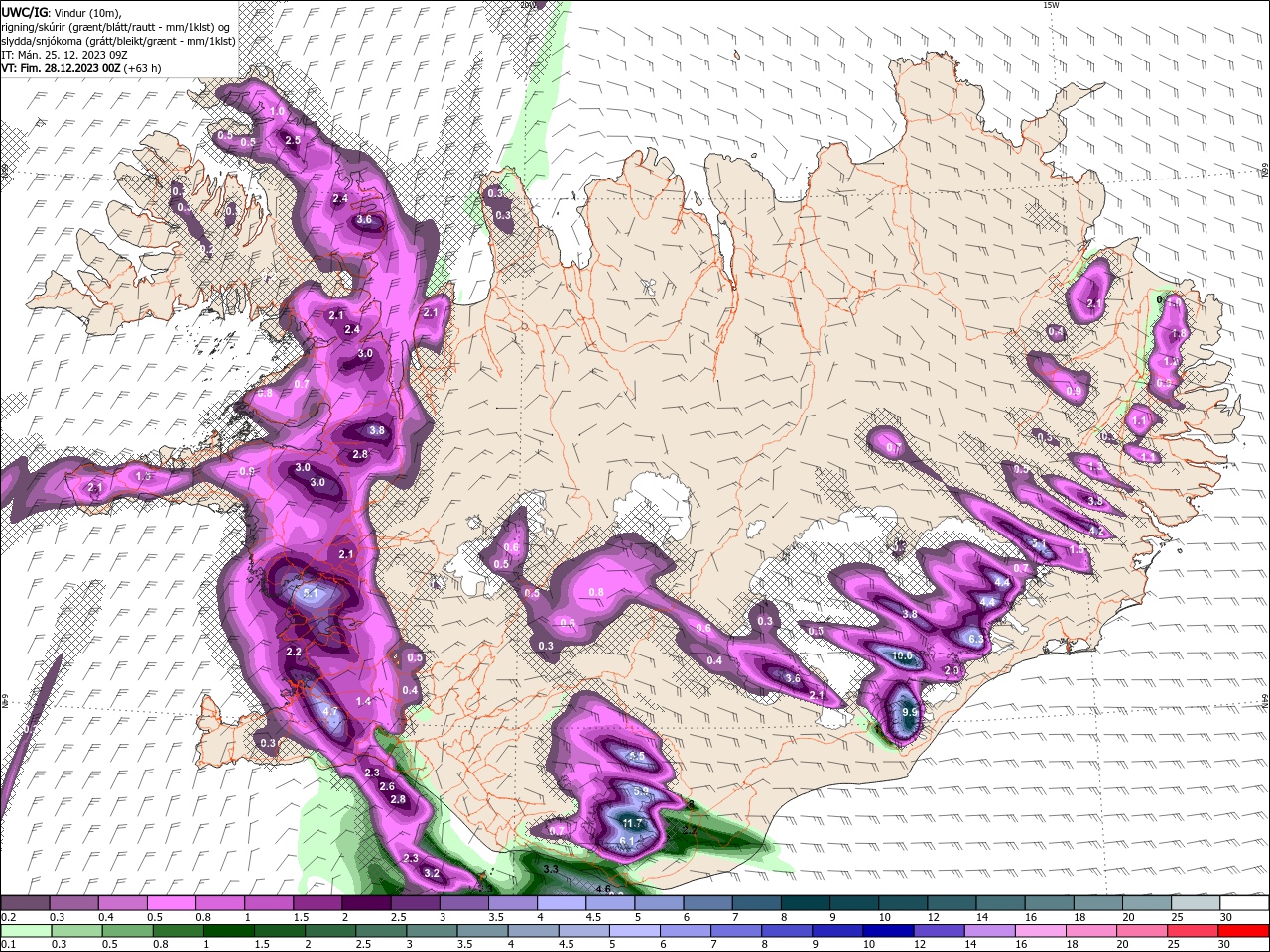Click the "11.7" precipitation value on the map
The height and width of the screenshot is (952, 1270).
coord(632,824)
